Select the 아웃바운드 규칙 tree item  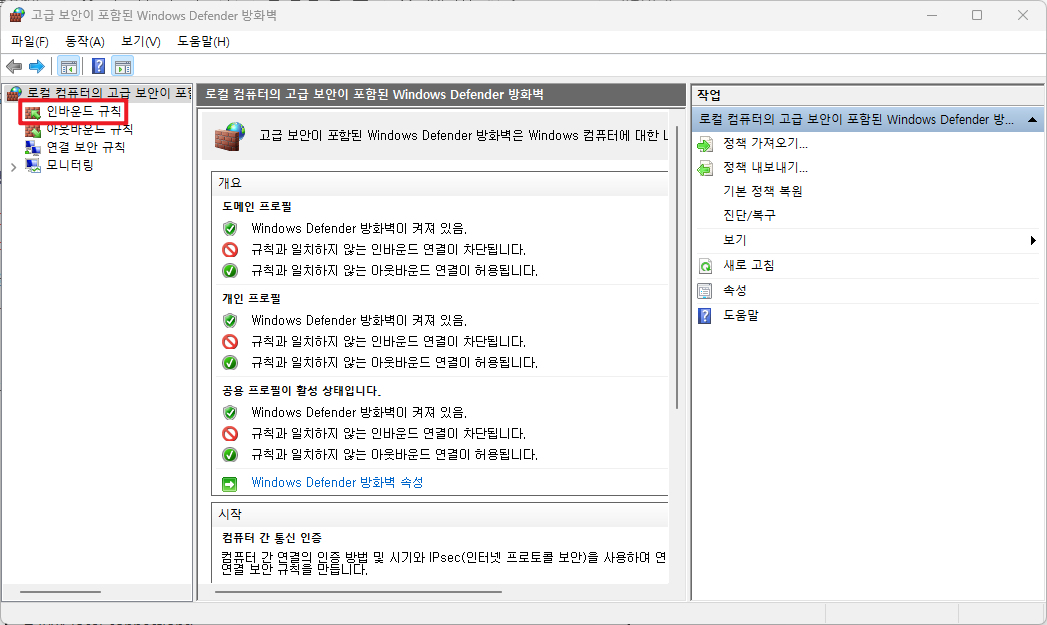pos(89,129)
